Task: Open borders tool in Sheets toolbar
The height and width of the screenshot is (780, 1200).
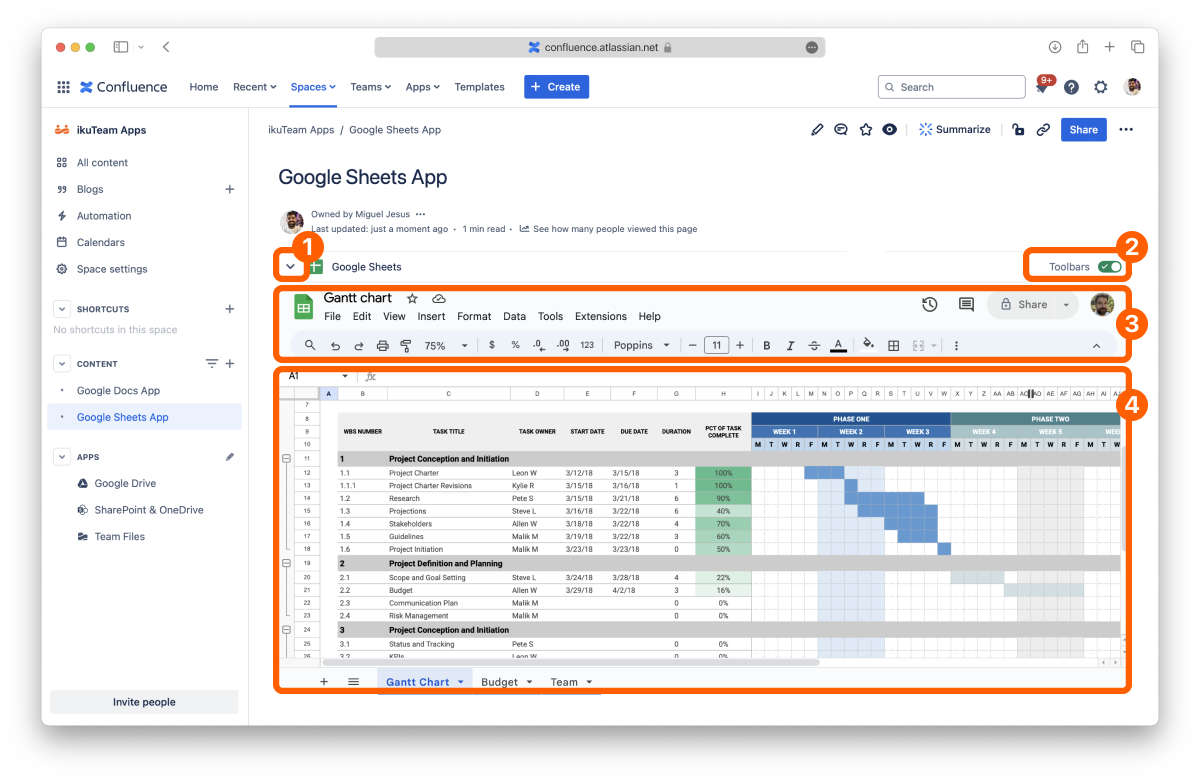Action: (893, 346)
